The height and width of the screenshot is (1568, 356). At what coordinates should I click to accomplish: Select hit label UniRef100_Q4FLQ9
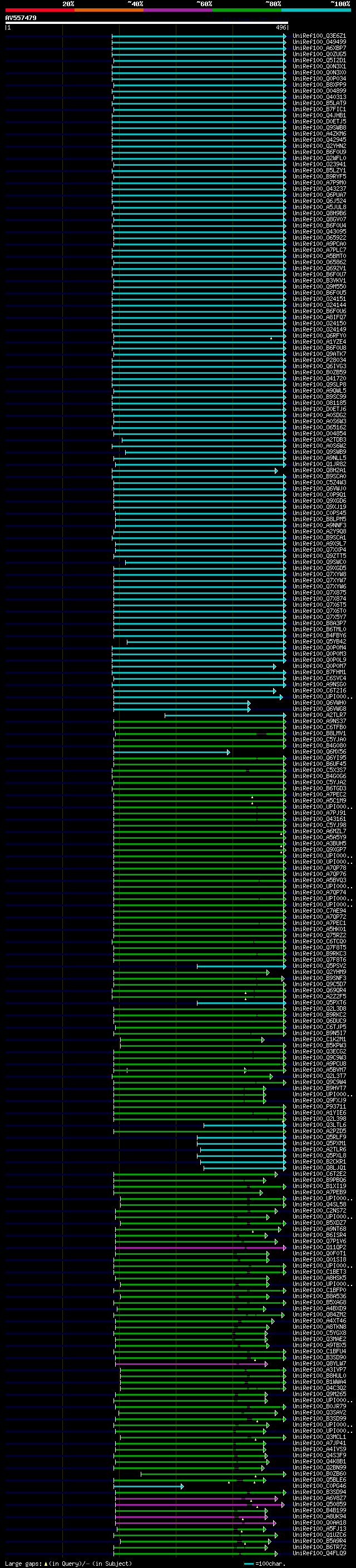pyautogui.click(x=319, y=1554)
